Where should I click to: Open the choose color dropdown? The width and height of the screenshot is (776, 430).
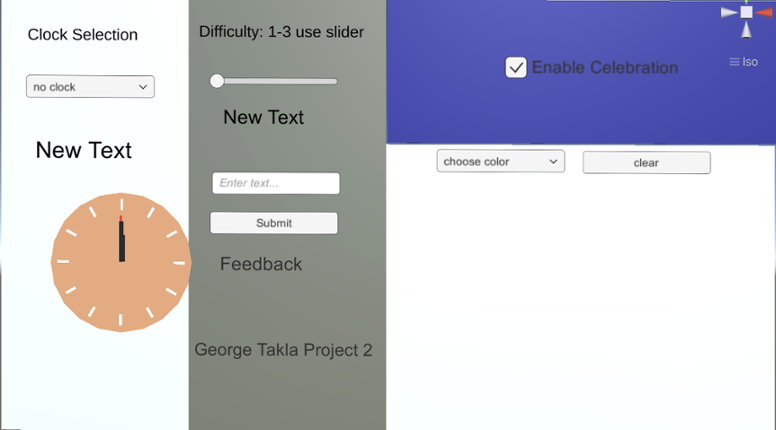[x=500, y=161]
